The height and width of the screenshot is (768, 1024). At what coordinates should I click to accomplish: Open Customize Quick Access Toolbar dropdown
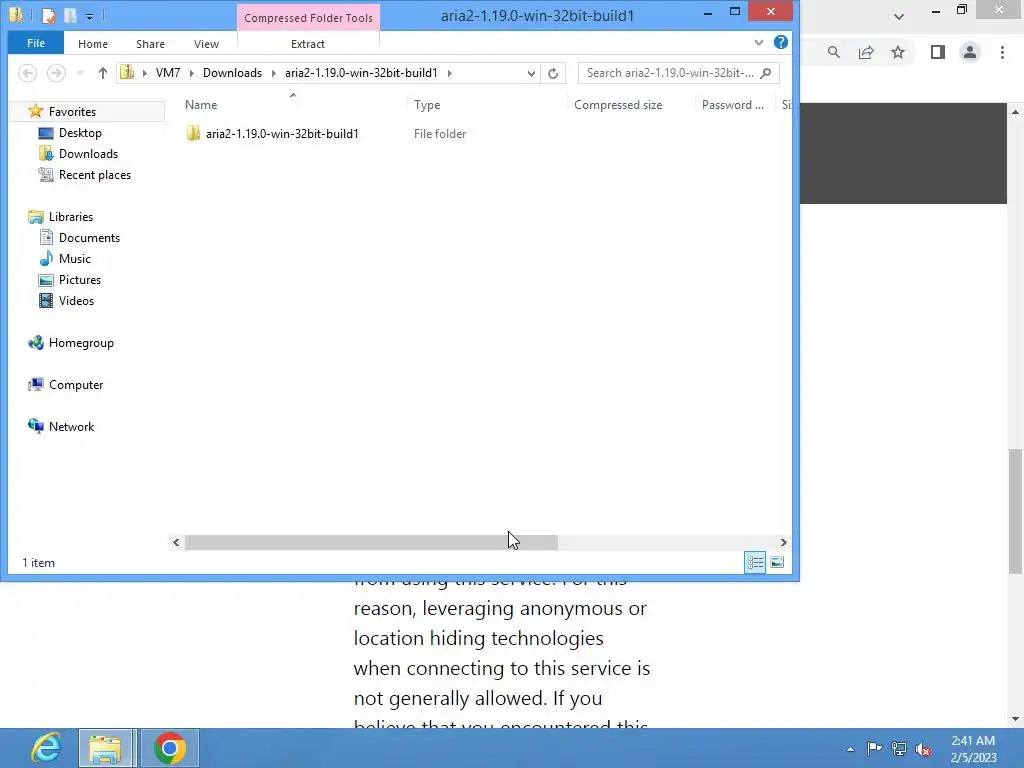coord(89,16)
